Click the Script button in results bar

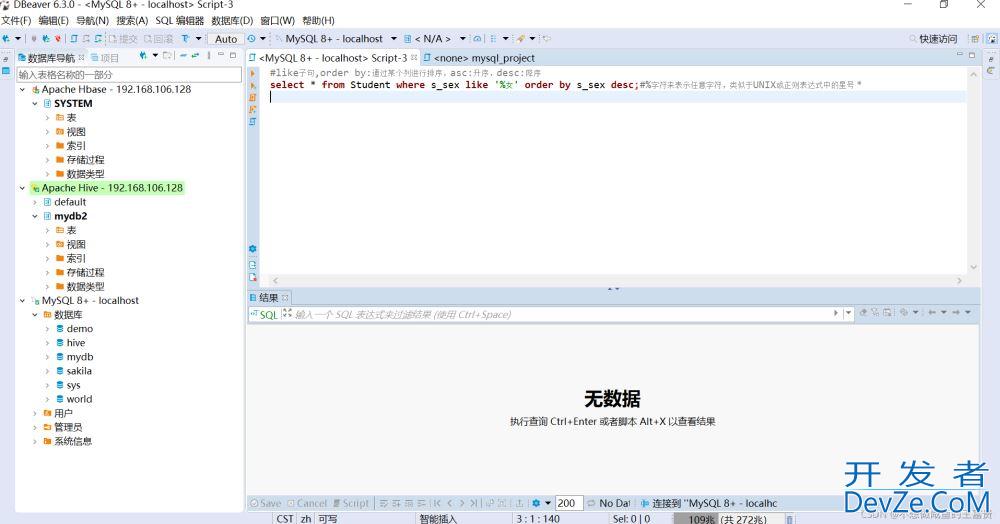[x=351, y=503]
